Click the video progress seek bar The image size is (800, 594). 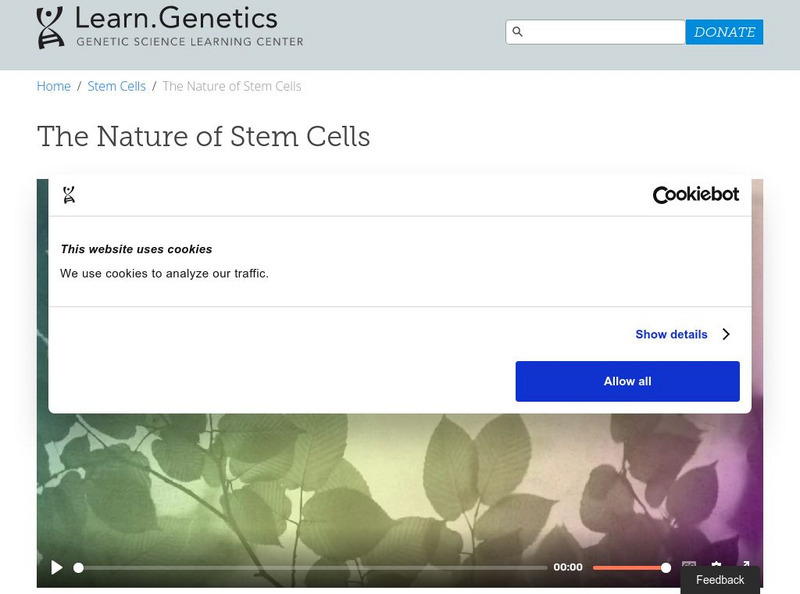pos(312,567)
